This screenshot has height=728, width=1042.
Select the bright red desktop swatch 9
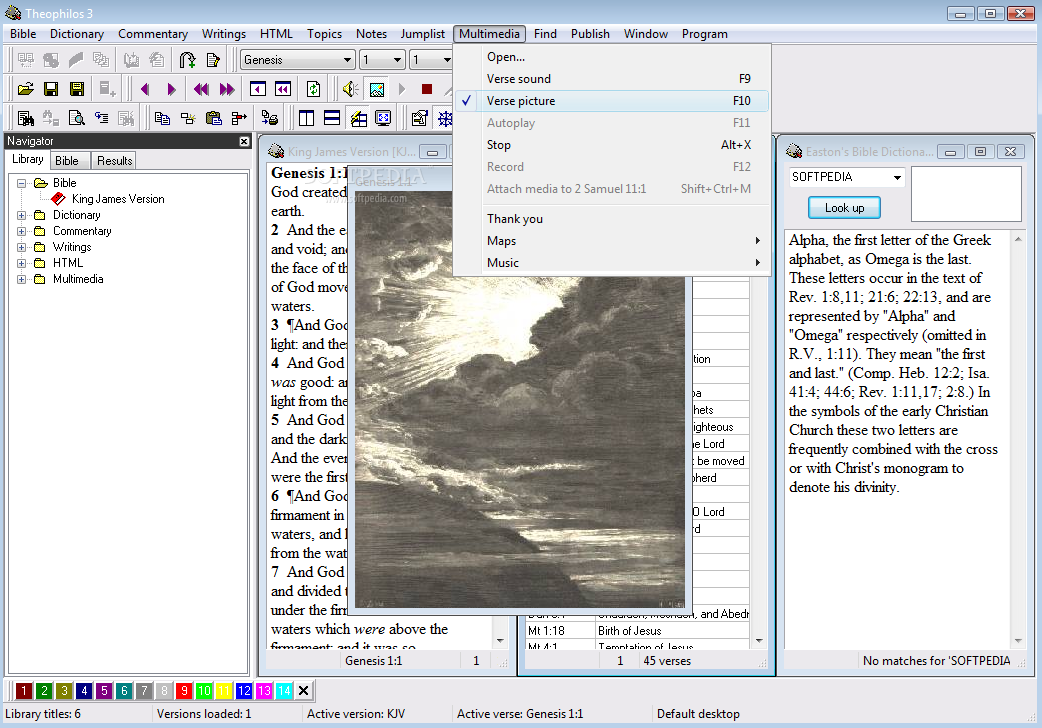(184, 691)
